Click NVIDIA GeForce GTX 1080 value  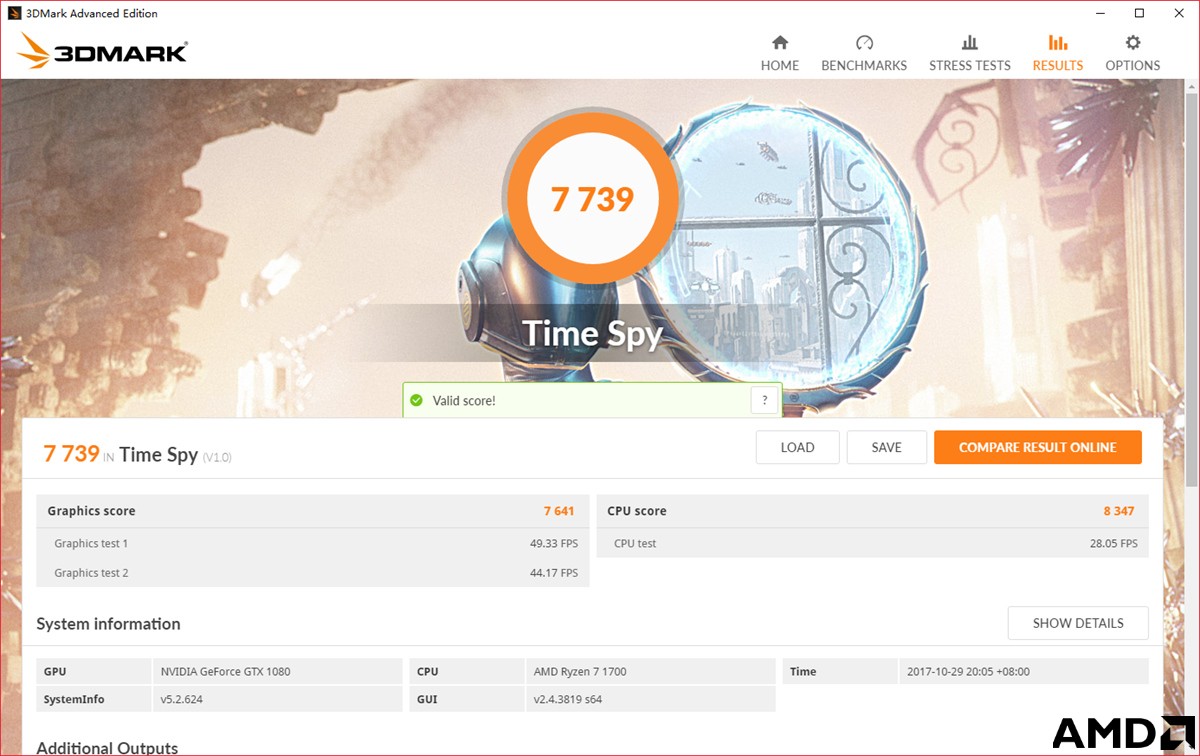click(x=226, y=671)
